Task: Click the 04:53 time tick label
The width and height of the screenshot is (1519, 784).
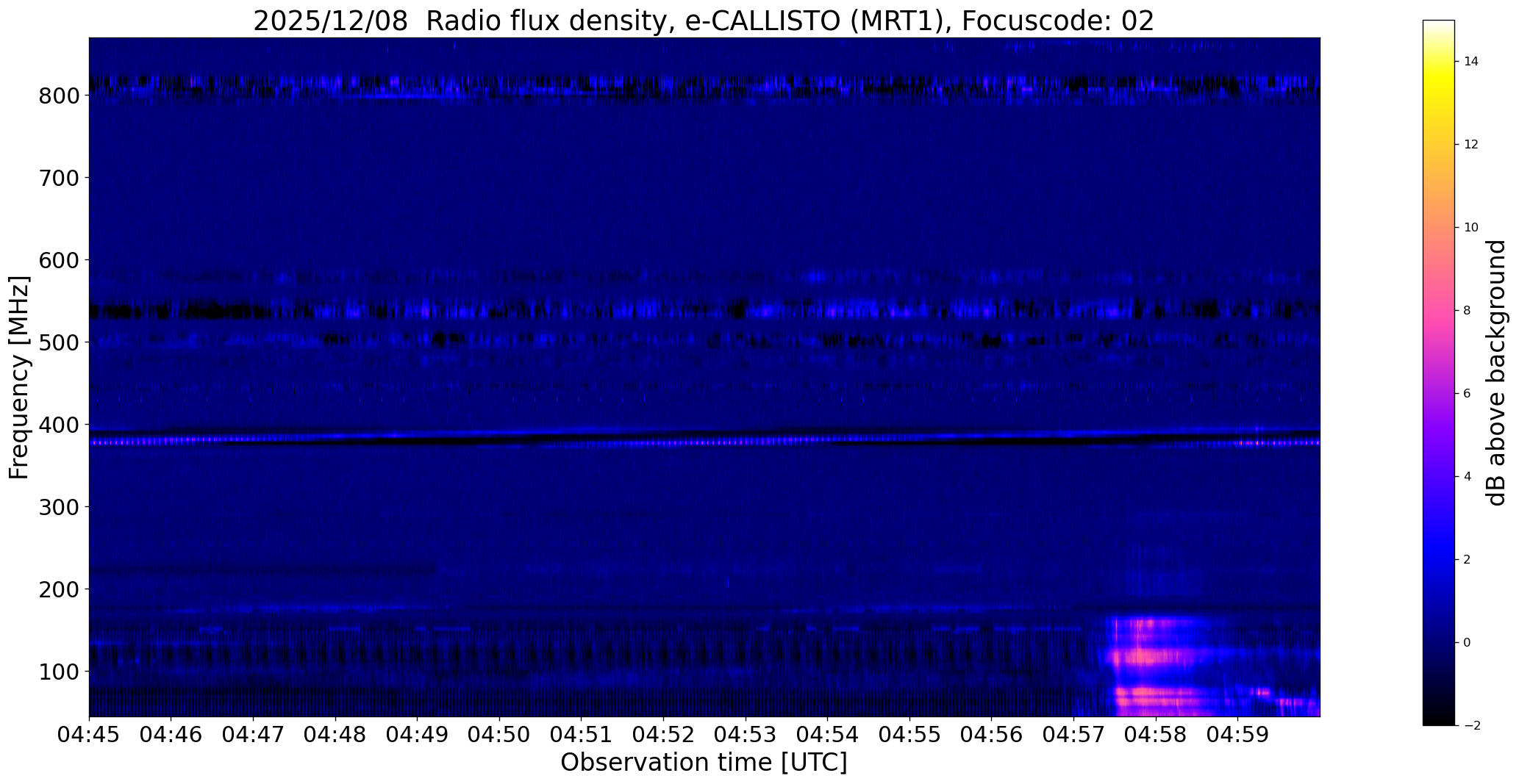Action: pos(746,734)
